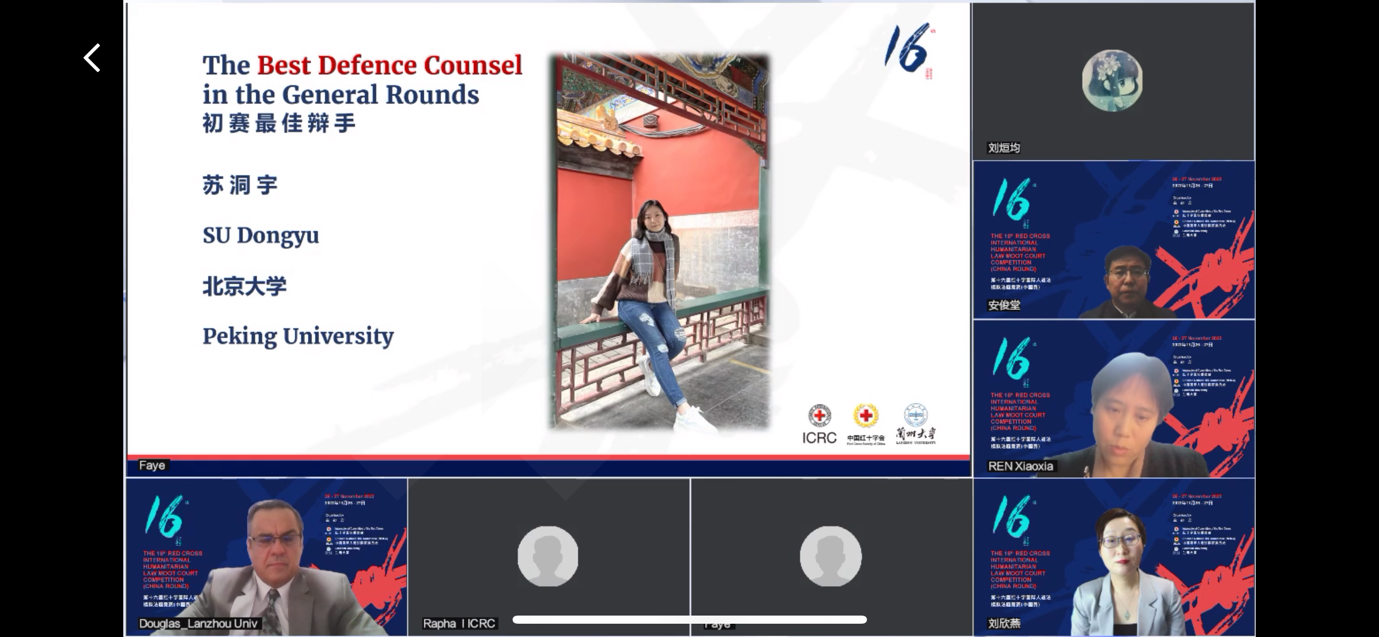Image resolution: width=1379 pixels, height=637 pixels.
Task: Tap the back arrow to leave view
Action: tap(92, 58)
